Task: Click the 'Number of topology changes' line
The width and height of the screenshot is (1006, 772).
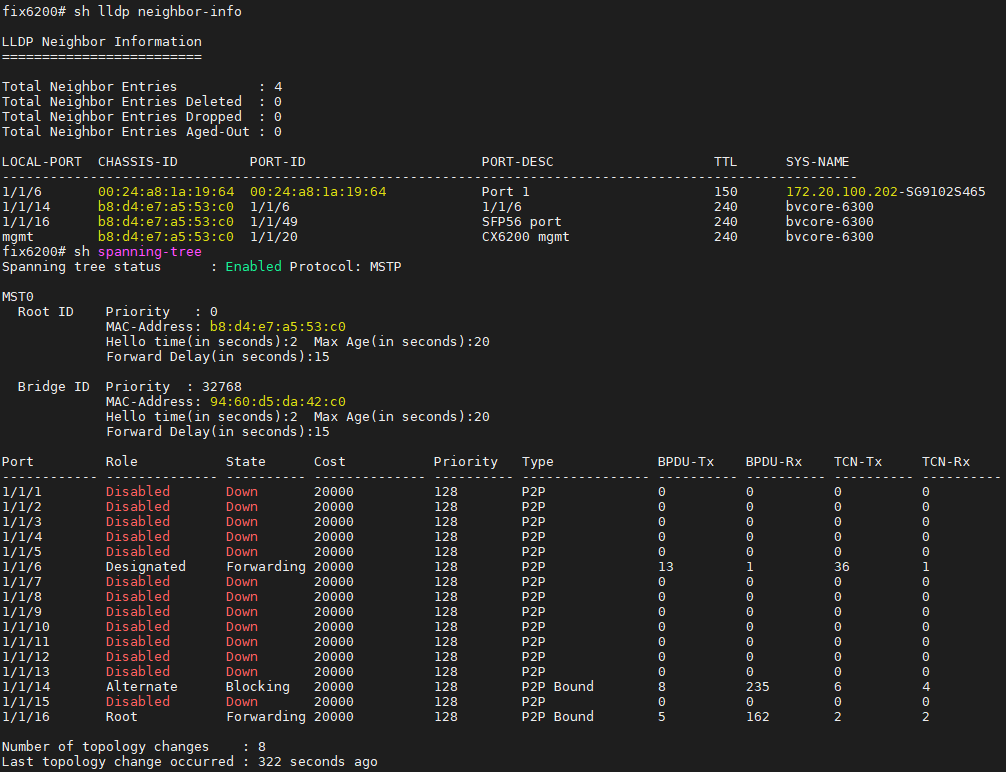Action: click(105, 746)
